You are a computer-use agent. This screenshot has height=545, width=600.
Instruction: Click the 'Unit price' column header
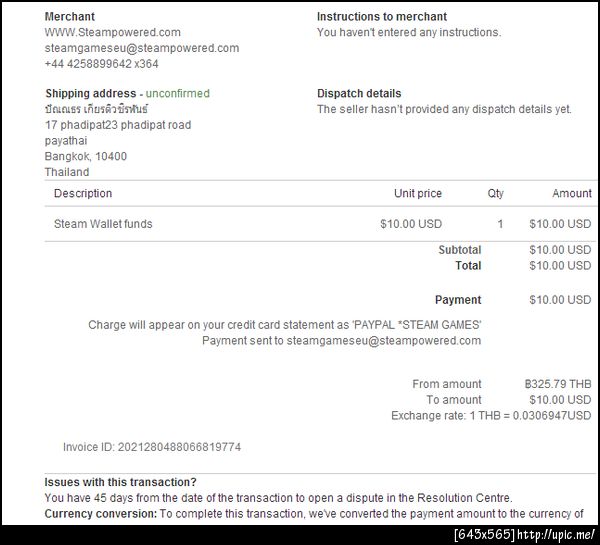coord(418,193)
